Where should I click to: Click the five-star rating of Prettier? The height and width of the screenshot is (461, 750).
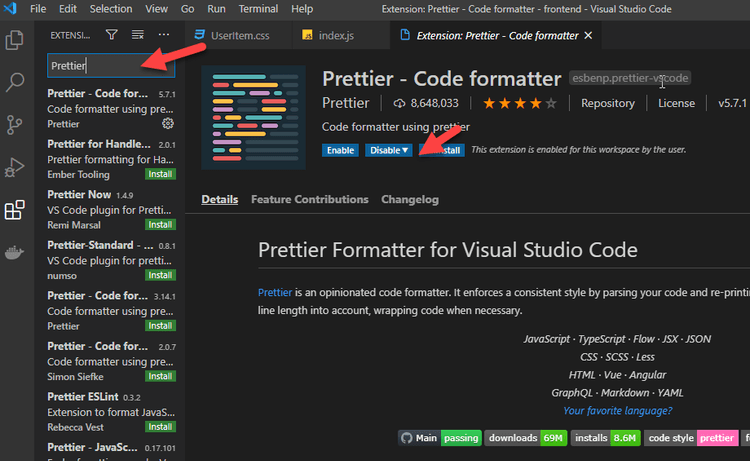pos(519,103)
